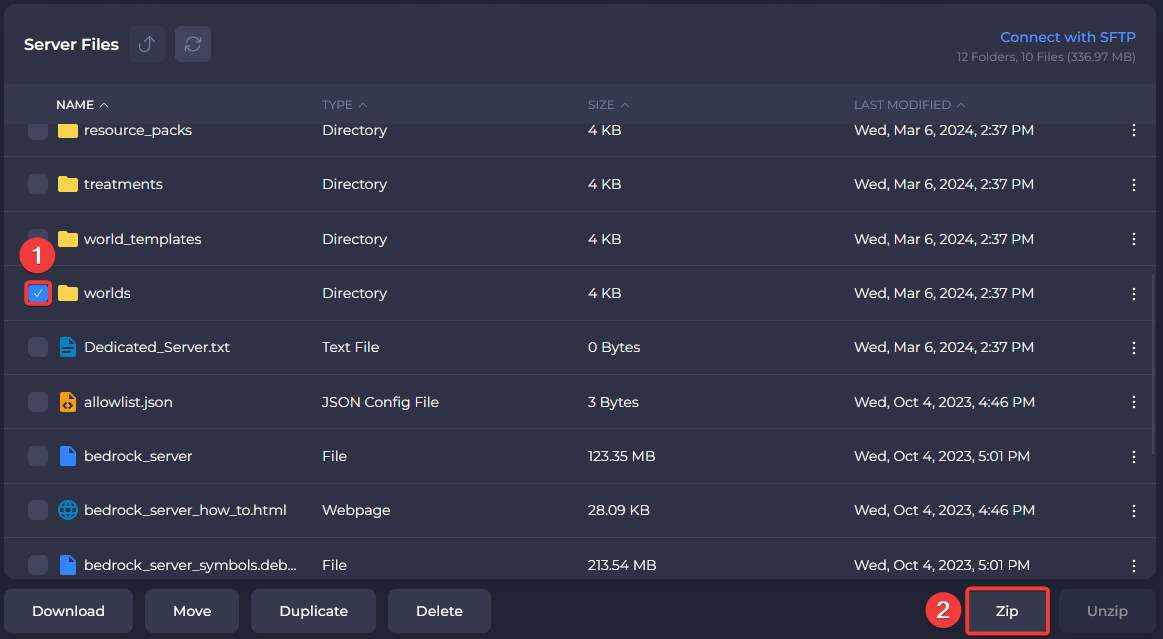The width and height of the screenshot is (1163, 639).
Task: Open more options for Dedicated_Server.txt
Action: coord(1133,347)
